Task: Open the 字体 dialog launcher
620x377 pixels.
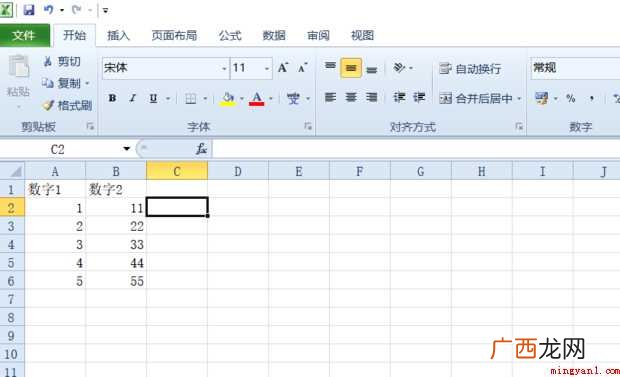Action: pyautogui.click(x=308, y=126)
